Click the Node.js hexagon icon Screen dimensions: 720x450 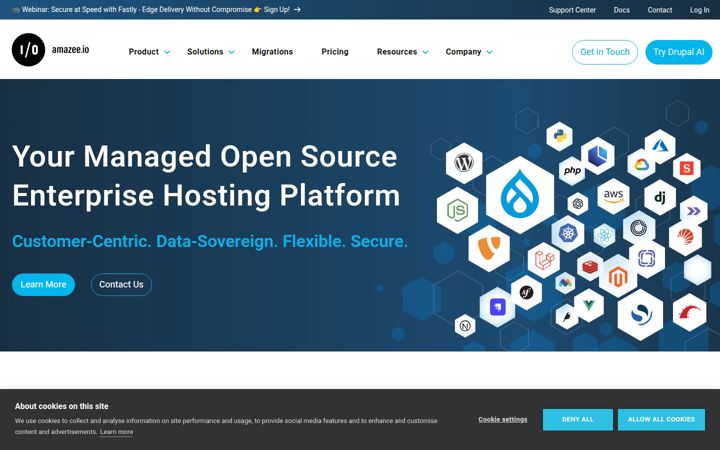(457, 210)
